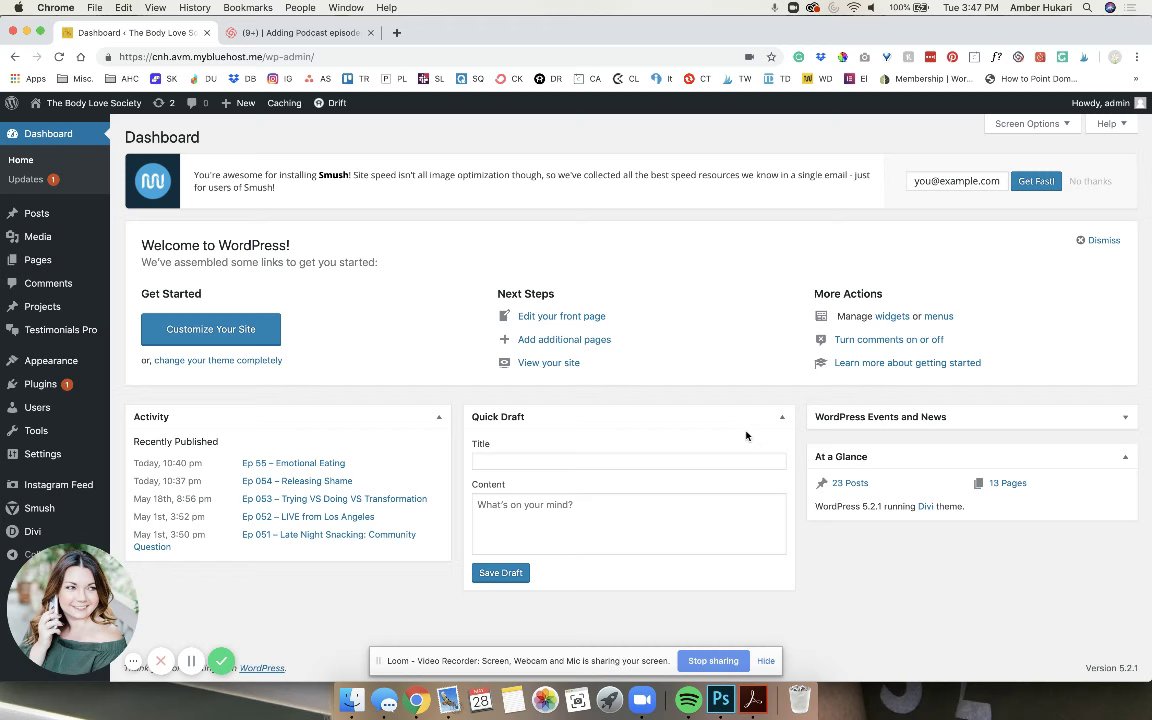
Task: Collapse the At a Glance widget
Action: 1125,457
